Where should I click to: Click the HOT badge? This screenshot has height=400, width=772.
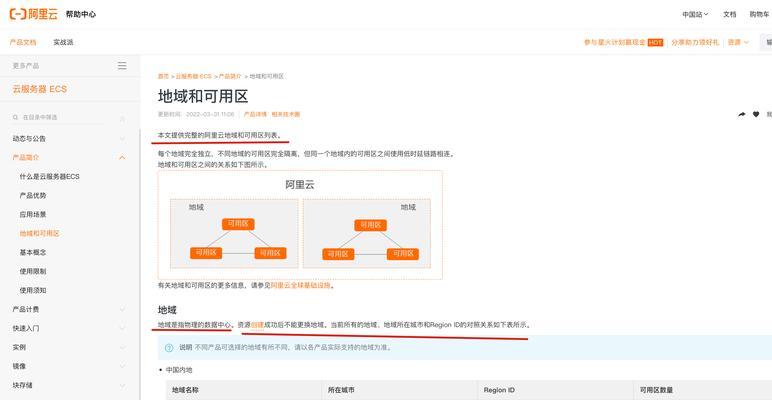655,42
